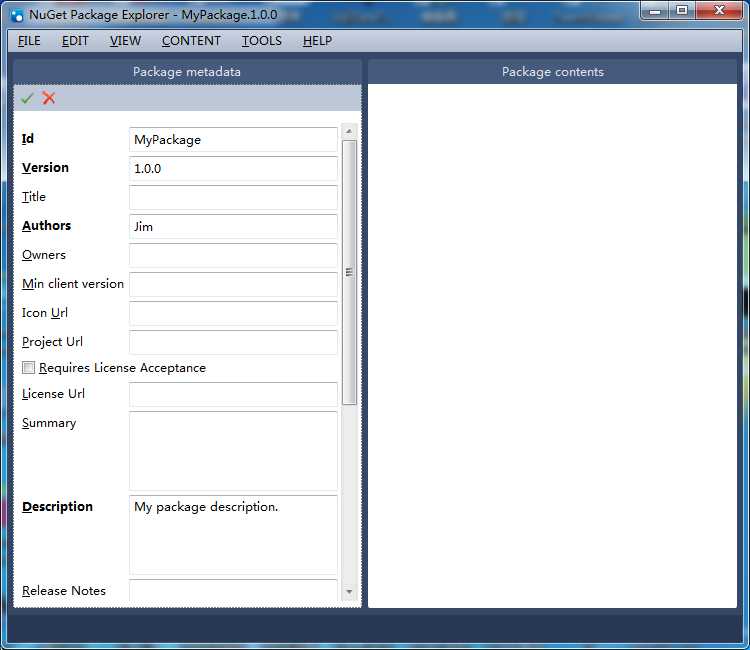Screen dimensions: 750x650
Task: Click the Description label
Action: (x=57, y=507)
